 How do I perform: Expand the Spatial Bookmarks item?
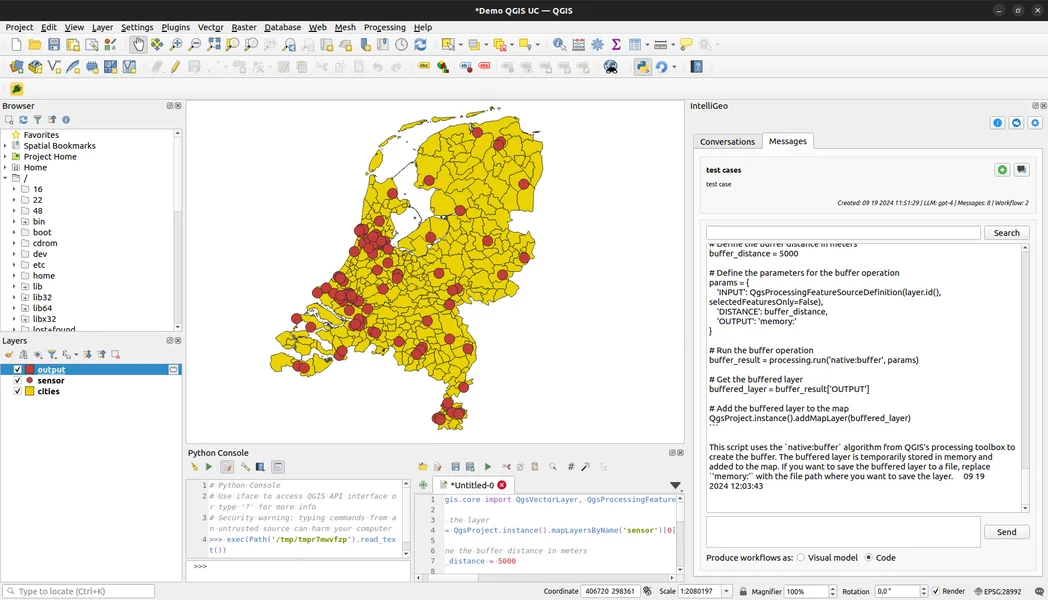point(5,146)
